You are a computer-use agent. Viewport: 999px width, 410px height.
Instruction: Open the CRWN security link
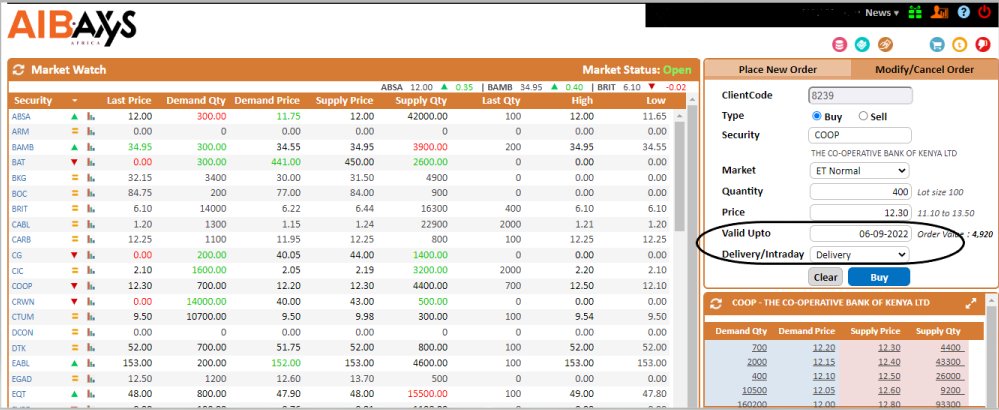tap(23, 301)
